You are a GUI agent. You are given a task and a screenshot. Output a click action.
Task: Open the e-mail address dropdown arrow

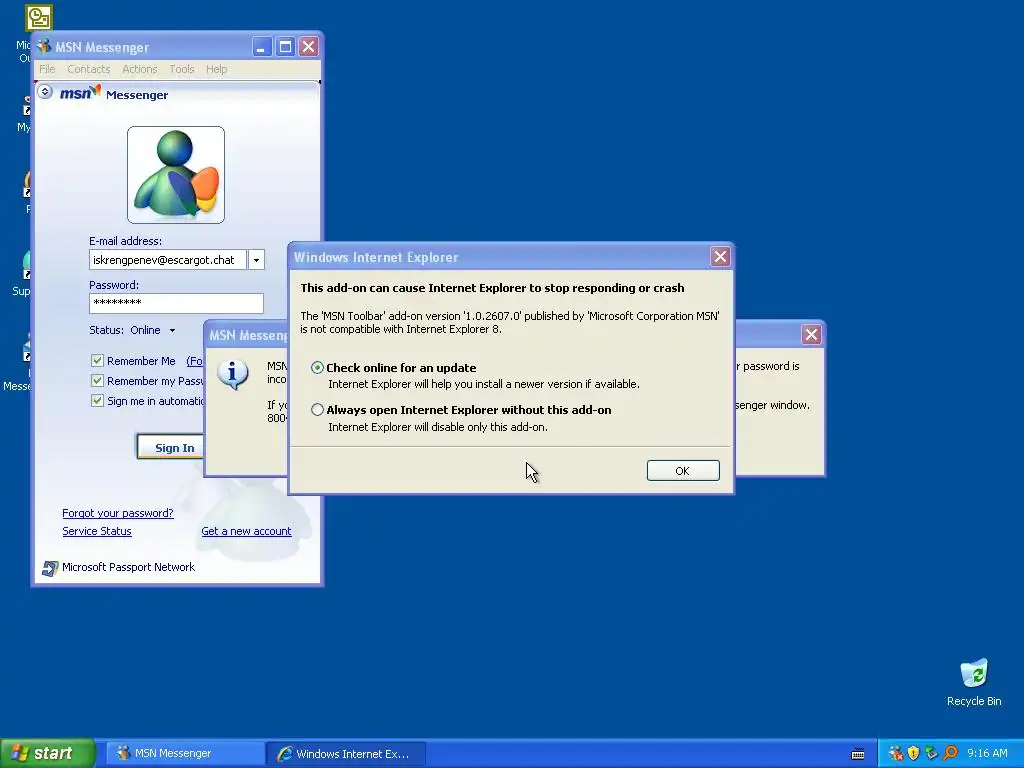256,260
